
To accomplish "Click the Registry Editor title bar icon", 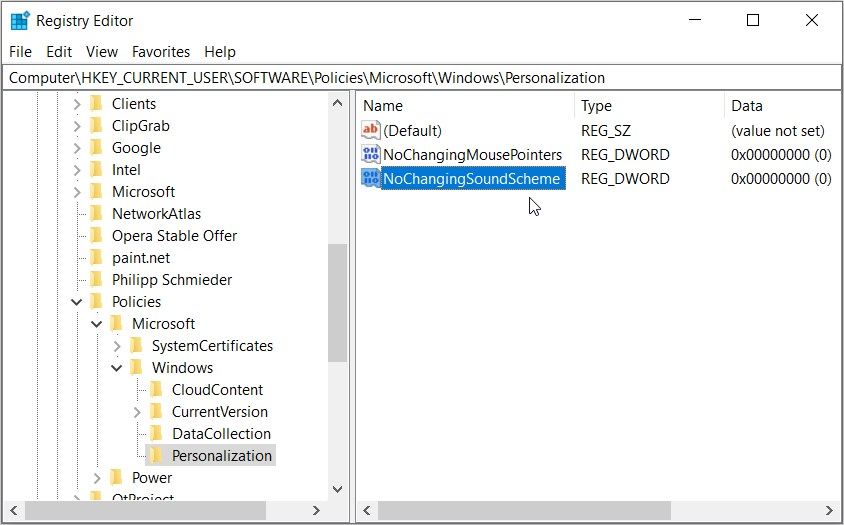I will [20, 21].
